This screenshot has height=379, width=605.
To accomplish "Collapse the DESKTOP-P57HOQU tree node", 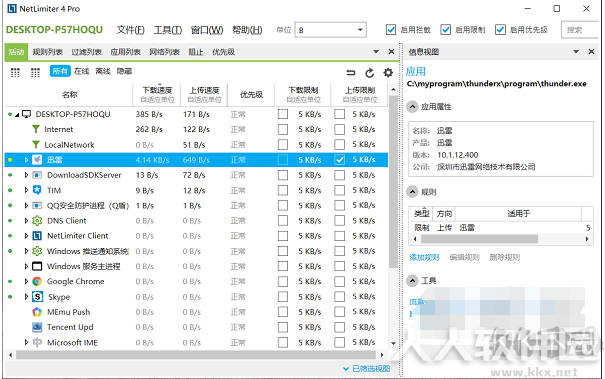I will pos(17,115).
